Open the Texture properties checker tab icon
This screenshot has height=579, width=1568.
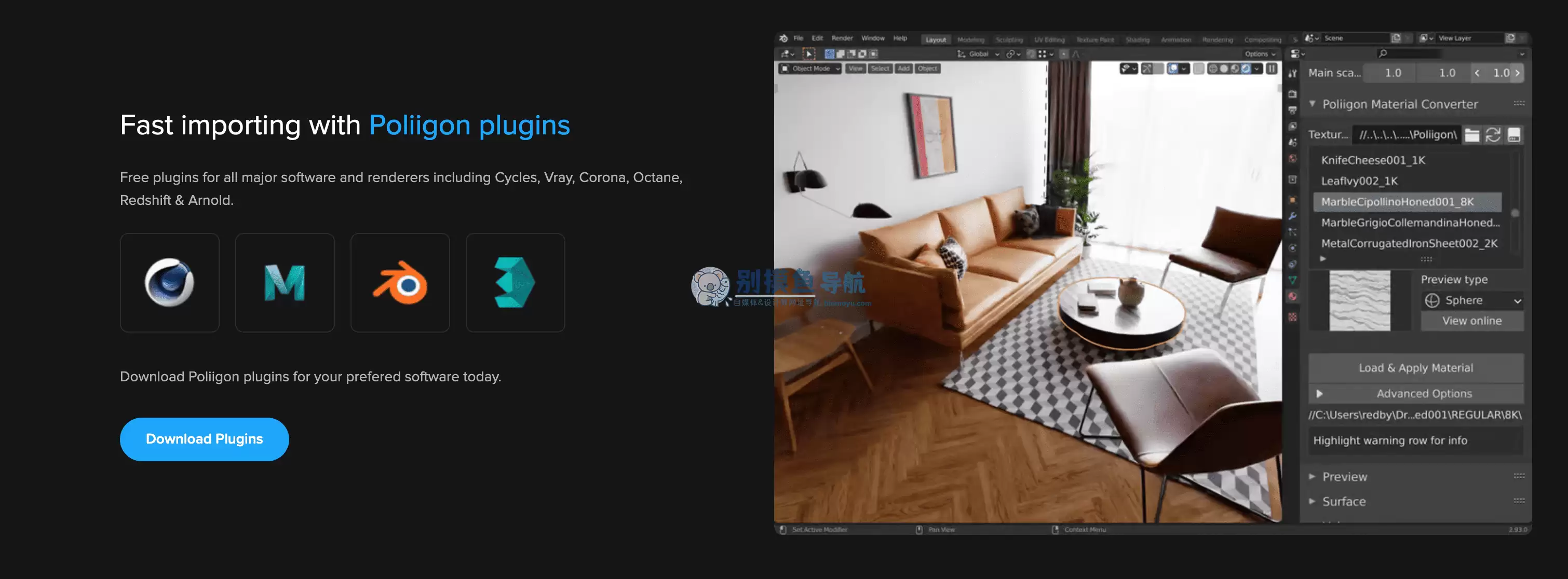pyautogui.click(x=1292, y=318)
